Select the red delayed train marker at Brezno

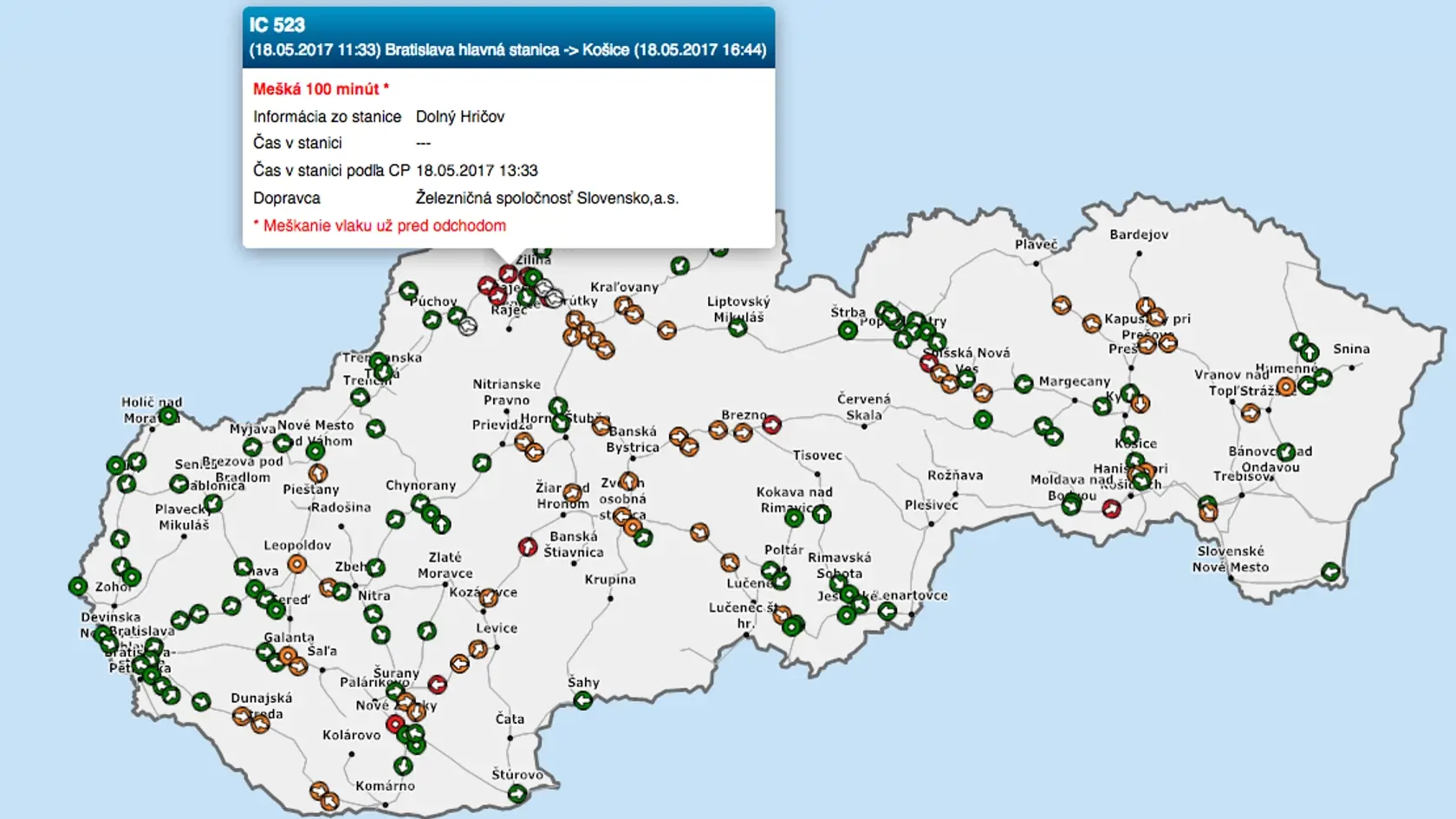click(x=771, y=425)
